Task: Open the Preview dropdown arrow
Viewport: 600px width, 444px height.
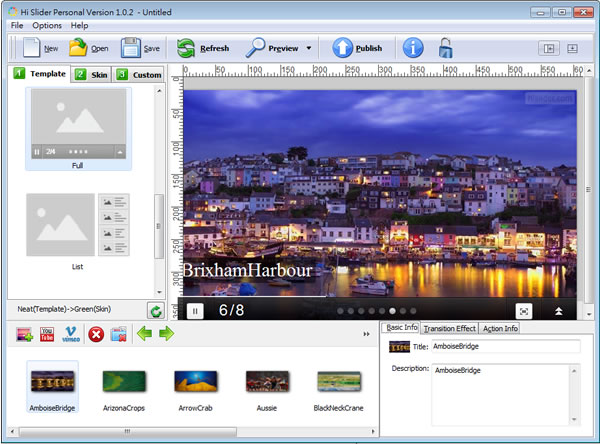Action: (x=309, y=48)
